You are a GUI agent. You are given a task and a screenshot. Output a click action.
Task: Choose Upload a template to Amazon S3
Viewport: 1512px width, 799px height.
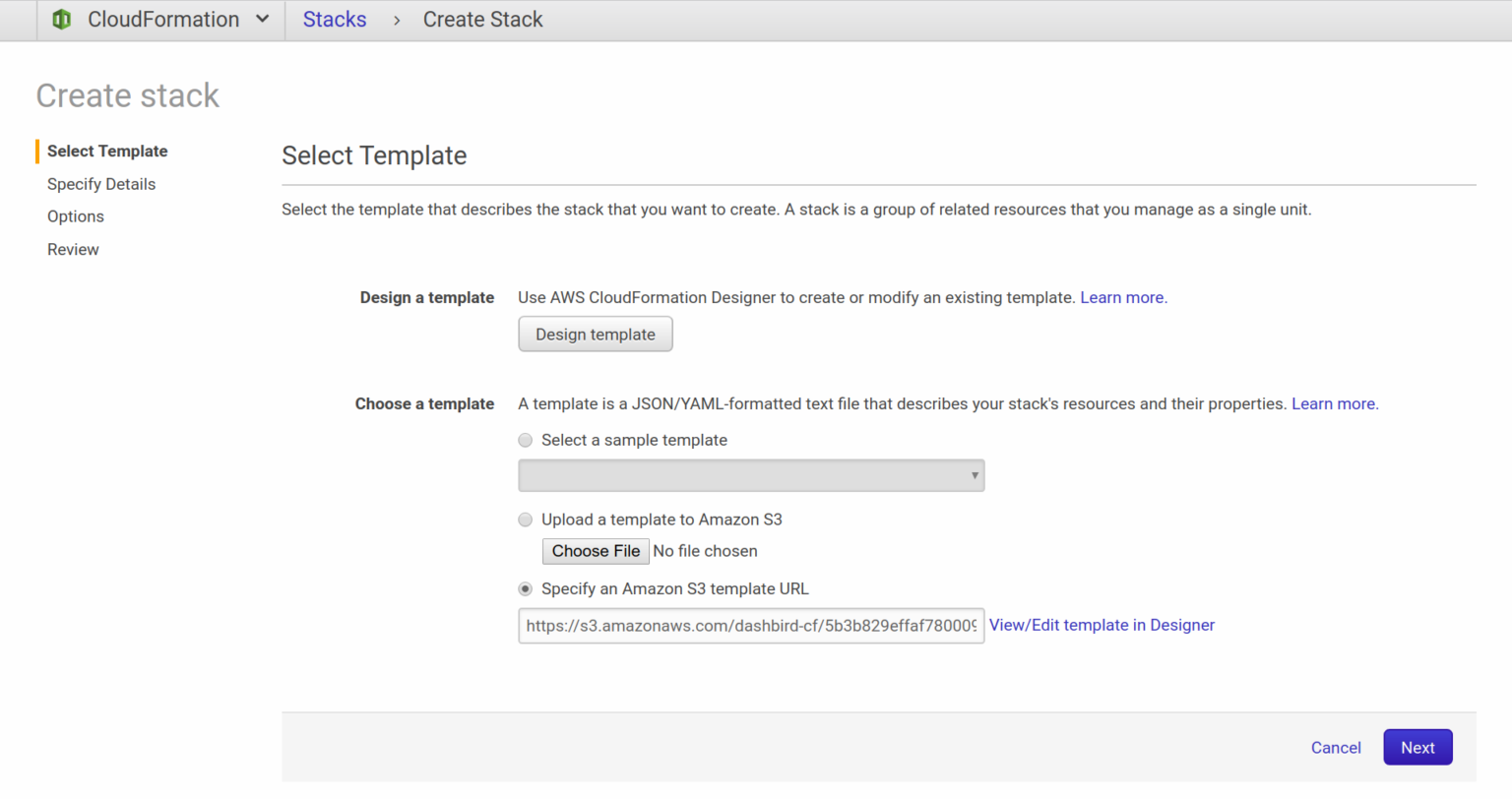tap(525, 520)
